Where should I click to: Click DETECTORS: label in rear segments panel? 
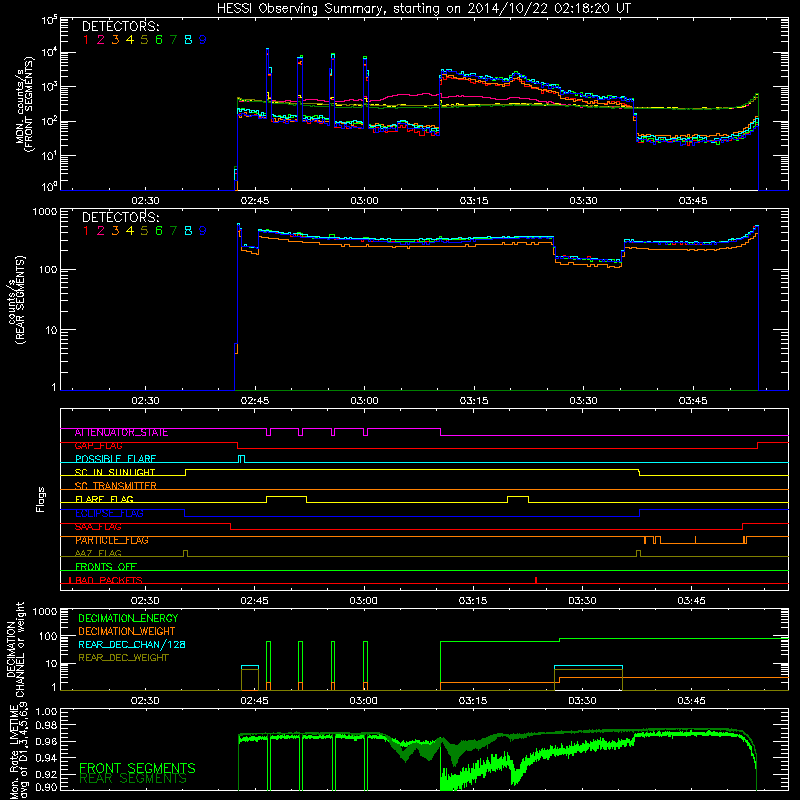coord(120,217)
